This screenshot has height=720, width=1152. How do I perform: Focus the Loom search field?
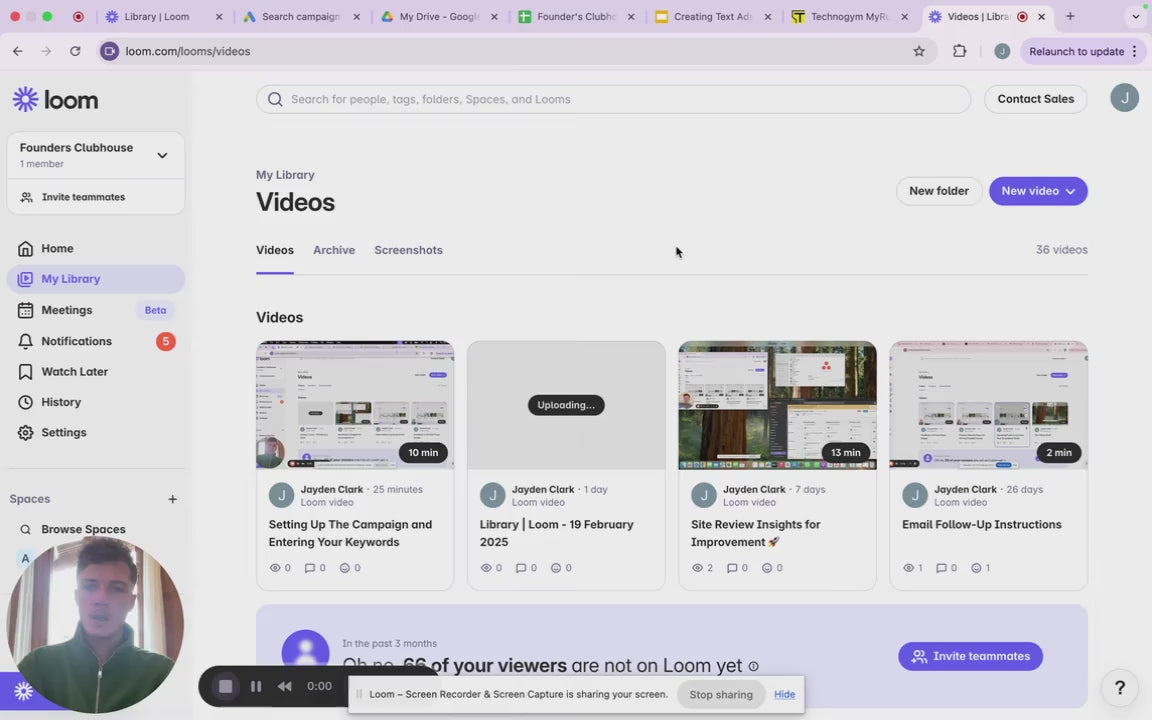(x=612, y=99)
